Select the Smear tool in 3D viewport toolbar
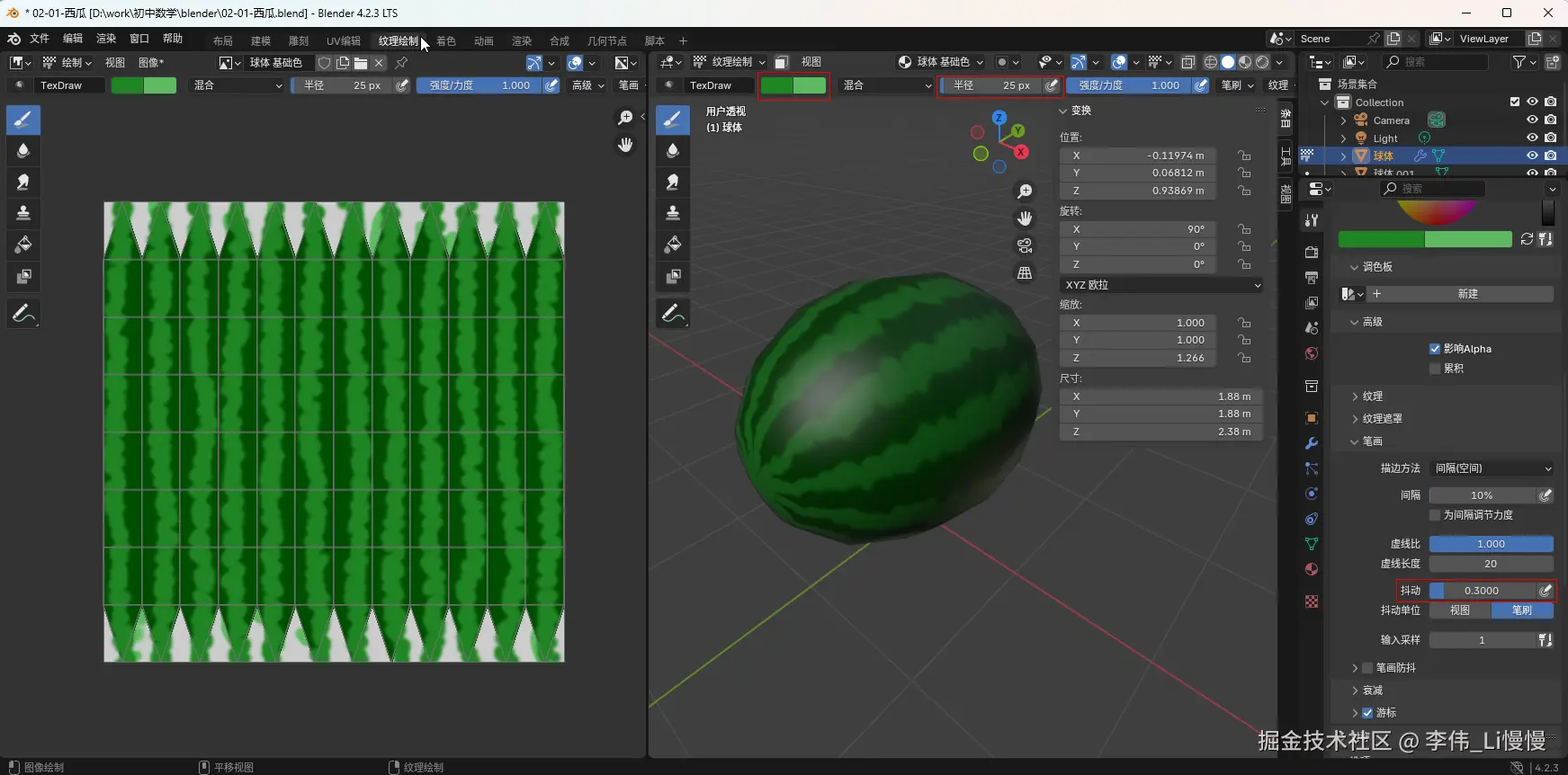The image size is (1568, 775). tap(672, 183)
